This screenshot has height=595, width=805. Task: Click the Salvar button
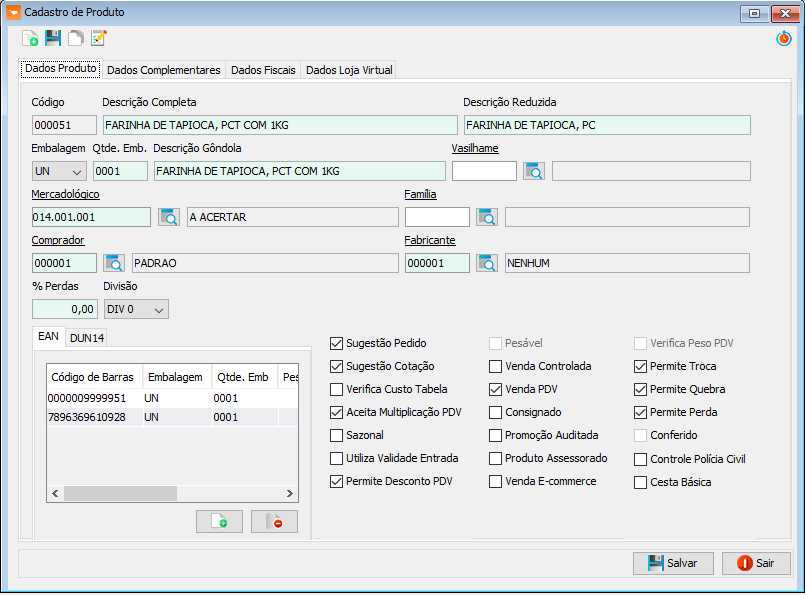click(673, 564)
